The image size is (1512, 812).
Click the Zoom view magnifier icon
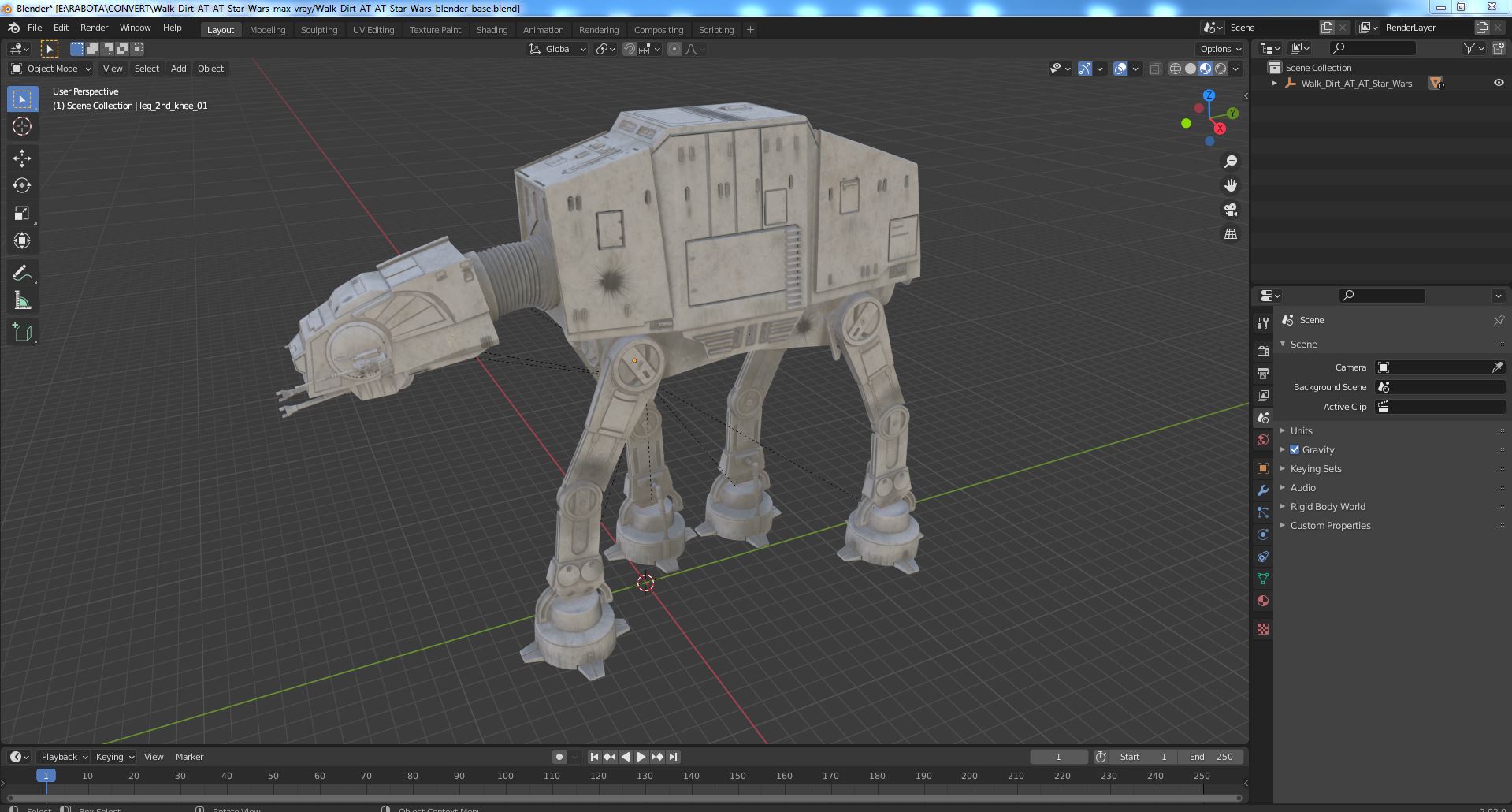click(1230, 162)
